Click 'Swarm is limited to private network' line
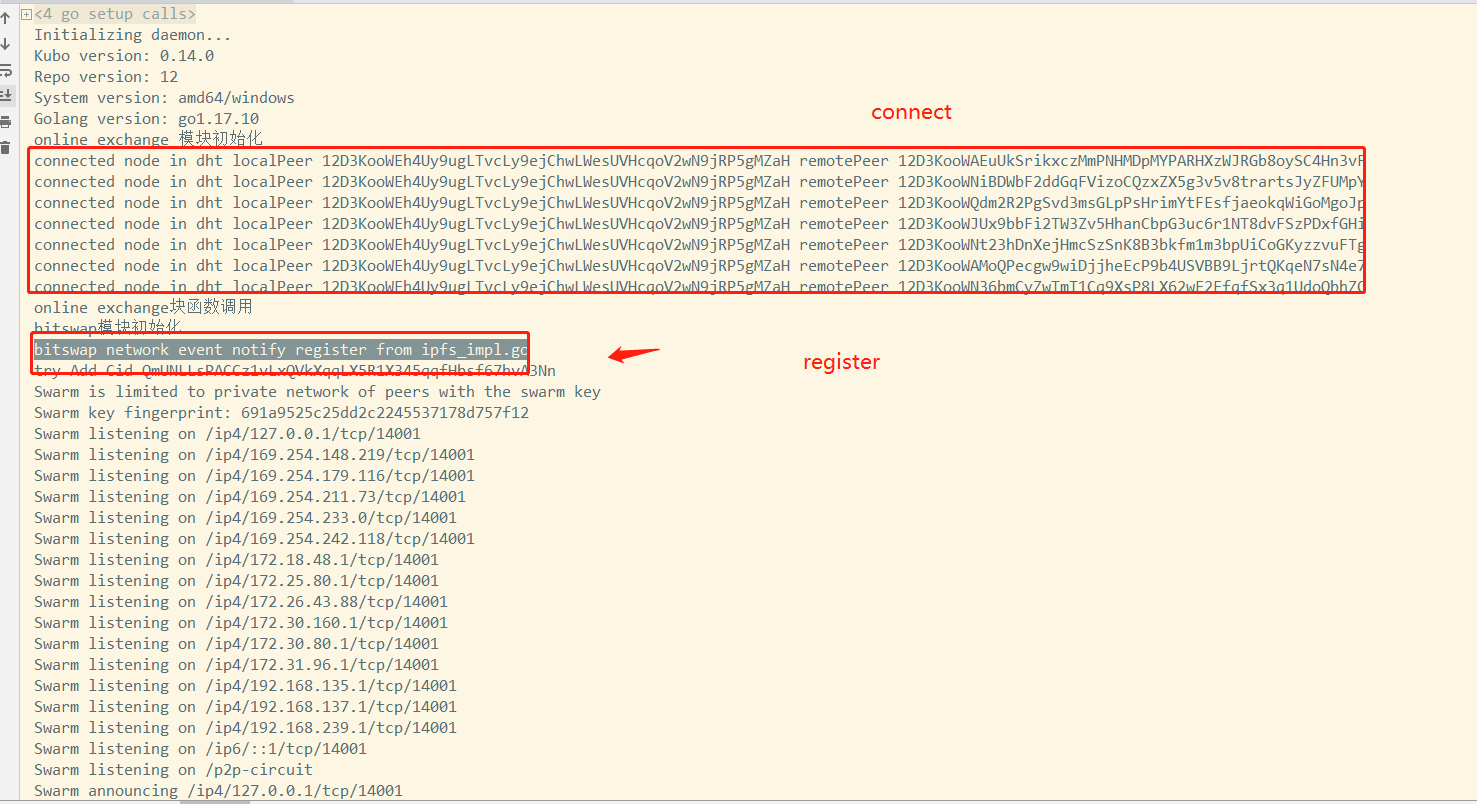The height and width of the screenshot is (804, 1477). (x=317, y=391)
